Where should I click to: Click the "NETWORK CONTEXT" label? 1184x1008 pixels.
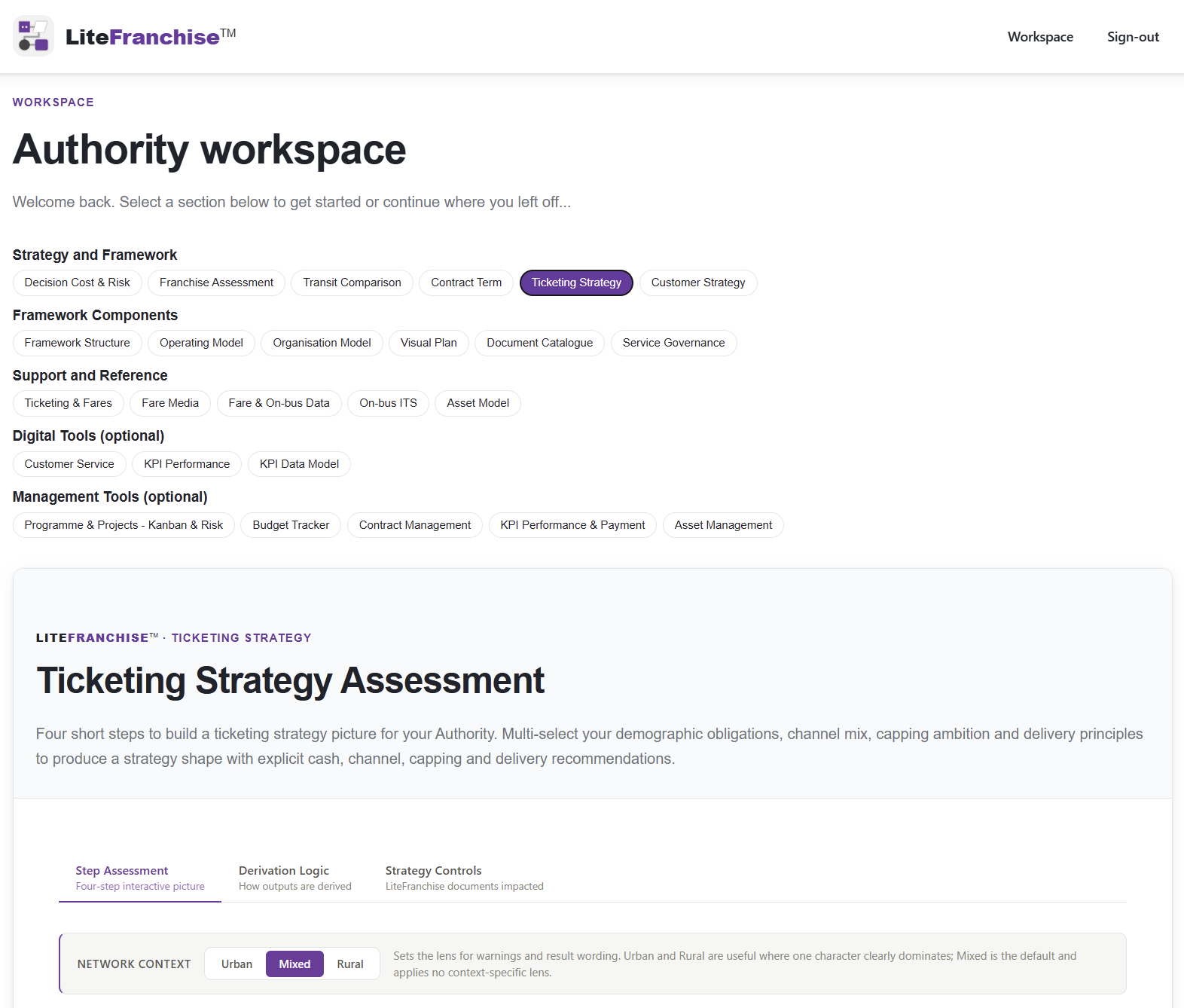coord(134,964)
